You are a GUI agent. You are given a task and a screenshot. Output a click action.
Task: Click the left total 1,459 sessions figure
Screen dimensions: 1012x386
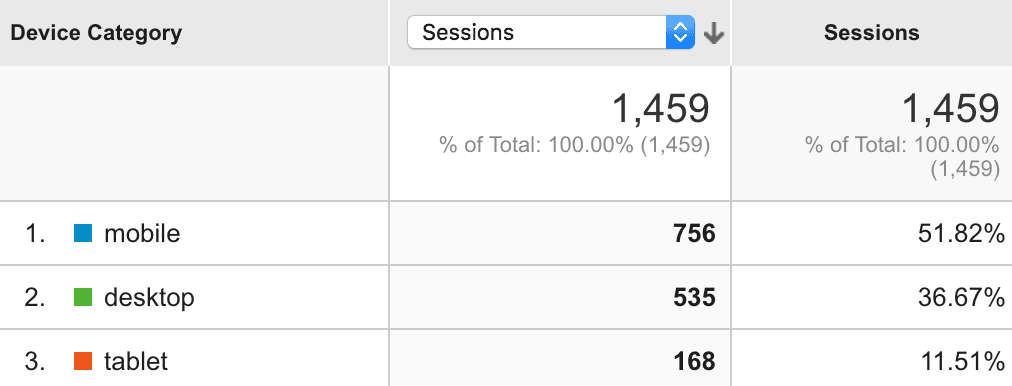point(660,108)
